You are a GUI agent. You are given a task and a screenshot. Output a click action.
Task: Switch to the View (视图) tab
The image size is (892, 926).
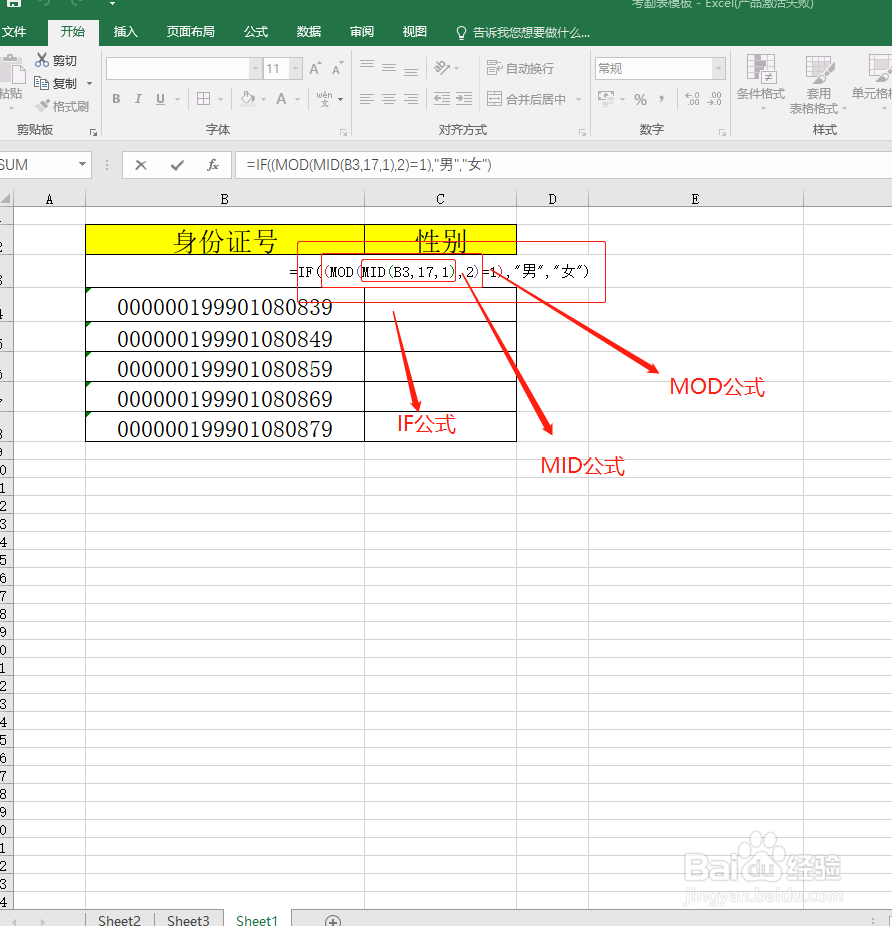[x=414, y=31]
